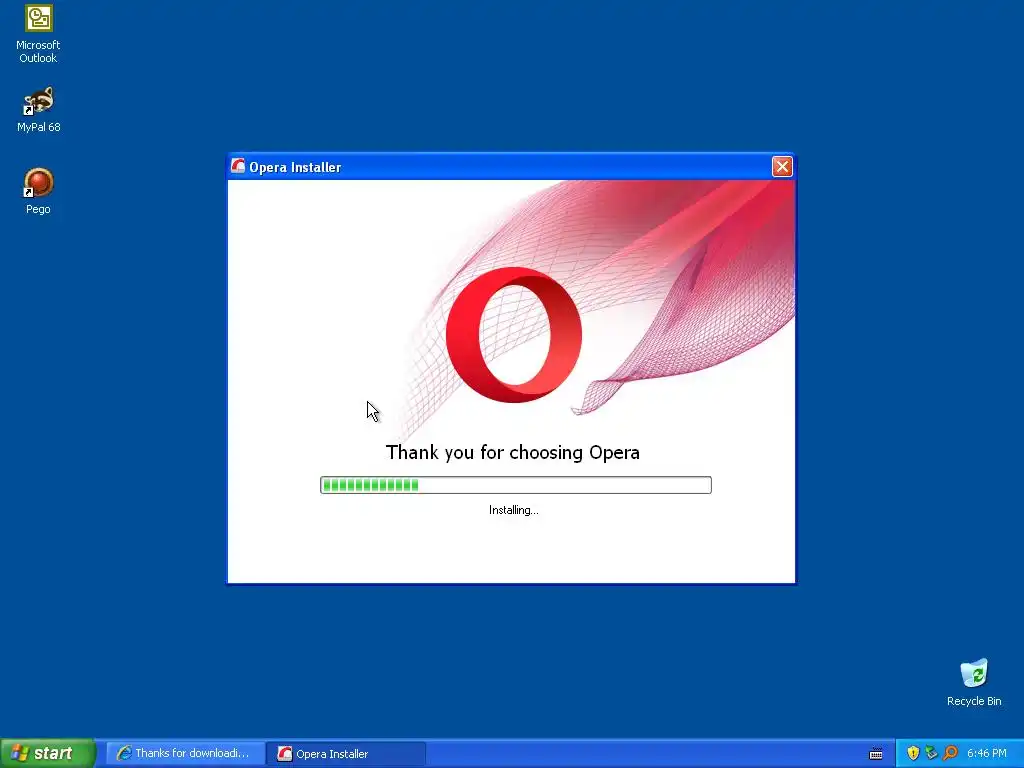The width and height of the screenshot is (1024, 768).
Task: Select the Opera Installer taskbar button
Action: pos(346,753)
